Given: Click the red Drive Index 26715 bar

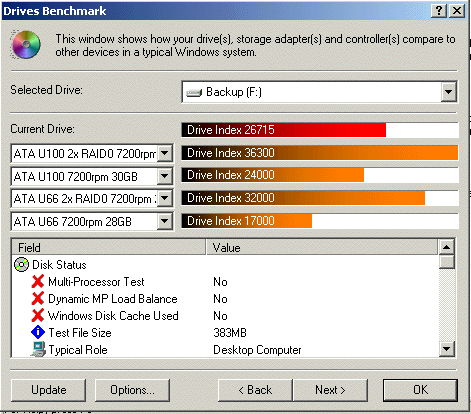Looking at the screenshot, I should tap(284, 130).
